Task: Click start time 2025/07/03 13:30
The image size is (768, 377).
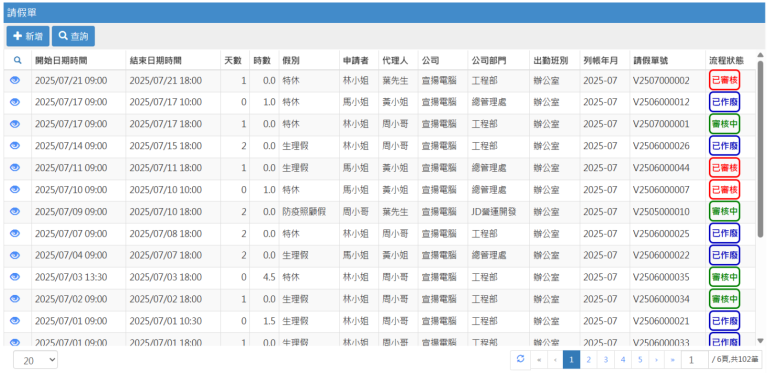Action: pos(71,277)
